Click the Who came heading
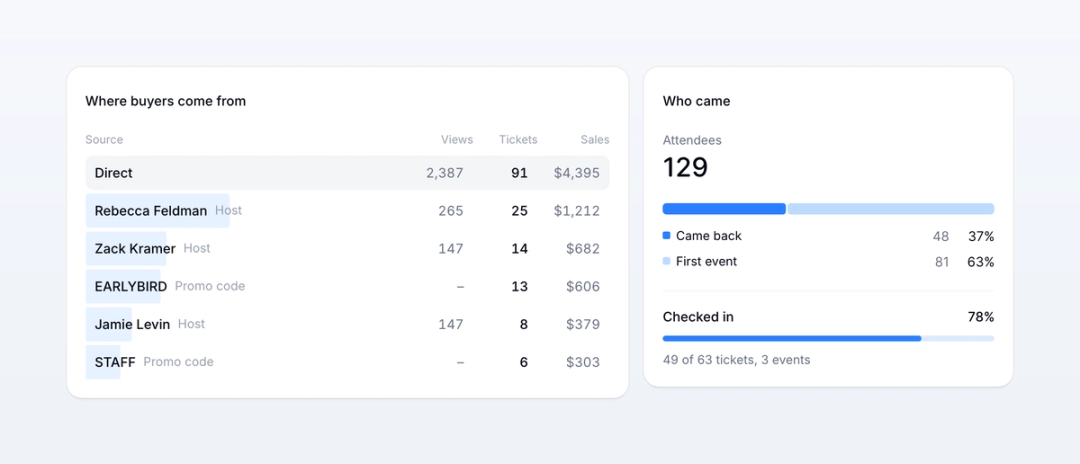 (x=696, y=101)
